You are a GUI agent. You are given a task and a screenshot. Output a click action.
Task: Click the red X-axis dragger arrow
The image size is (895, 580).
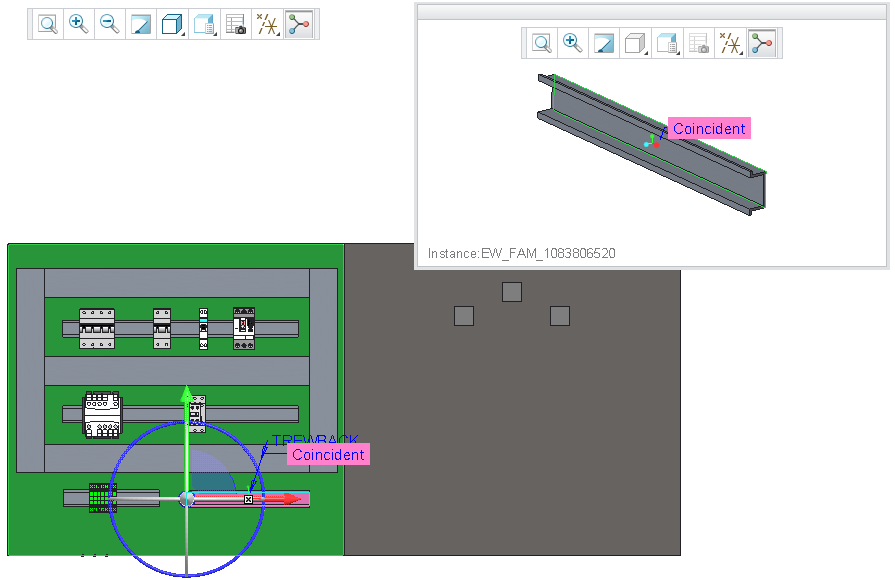[x=291, y=500]
